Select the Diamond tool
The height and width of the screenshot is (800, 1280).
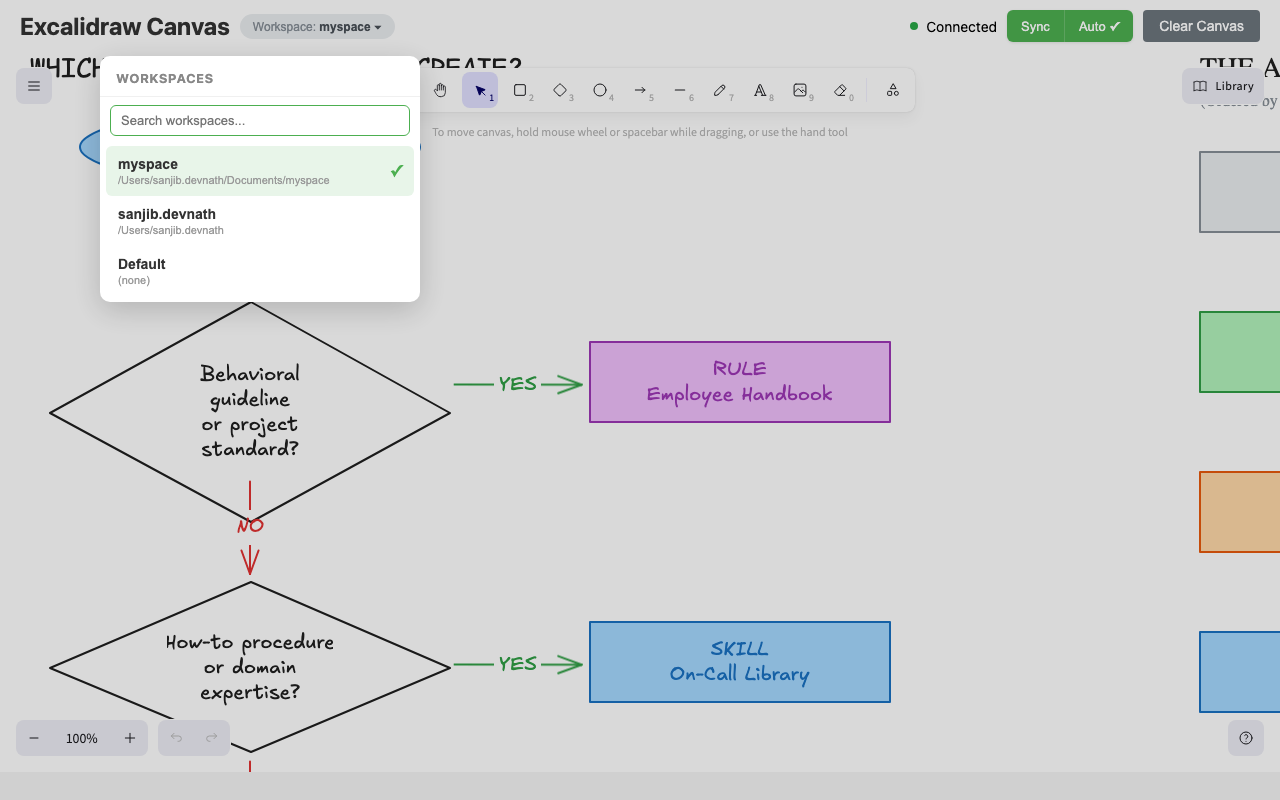click(561, 90)
